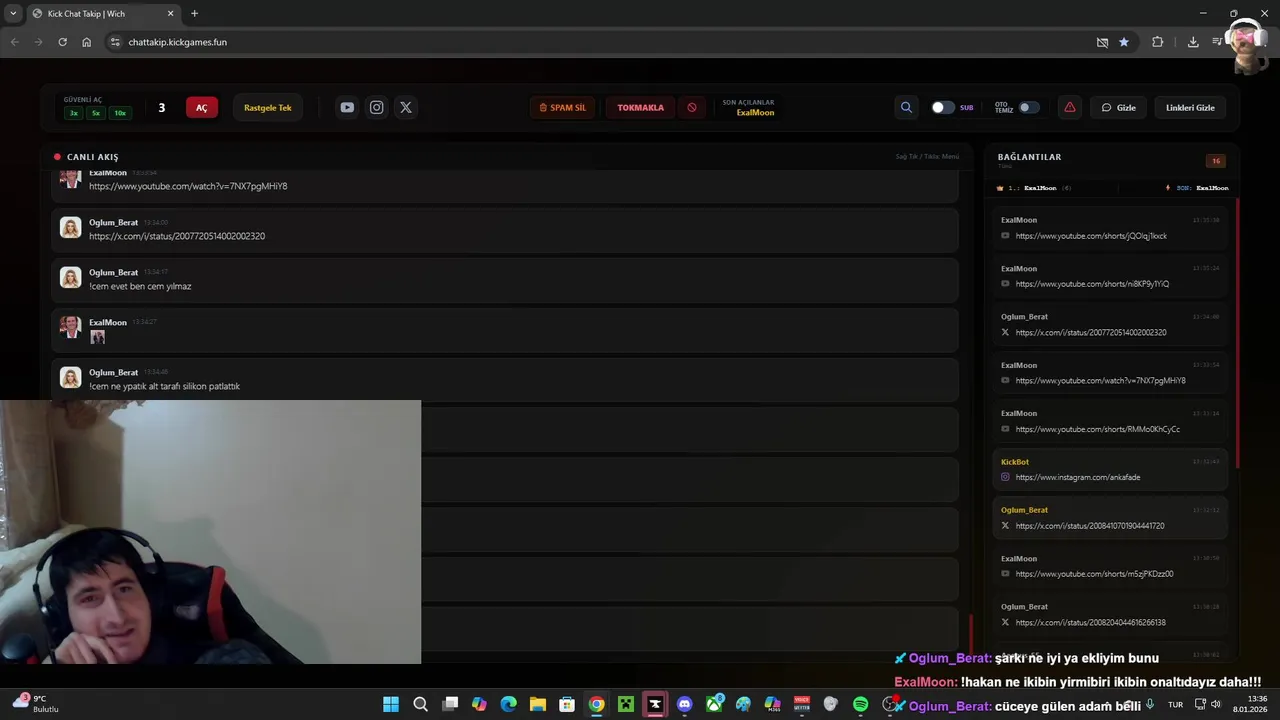Click X icon beside status/2008410701904441720 link
The image size is (1280, 720).
(x=1005, y=525)
